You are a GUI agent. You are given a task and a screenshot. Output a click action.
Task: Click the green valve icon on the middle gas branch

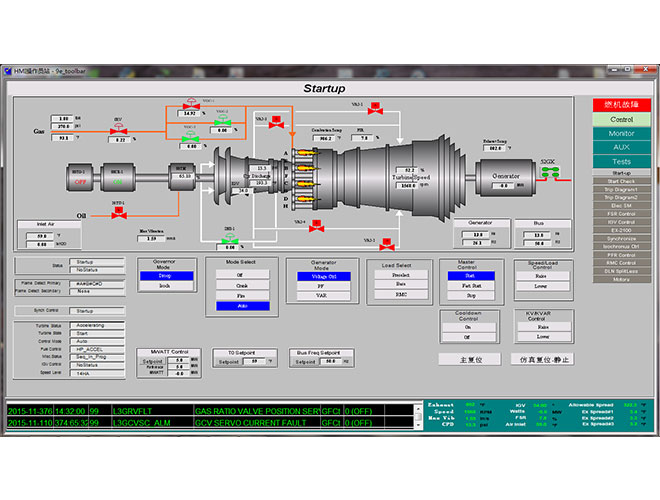pos(222,120)
